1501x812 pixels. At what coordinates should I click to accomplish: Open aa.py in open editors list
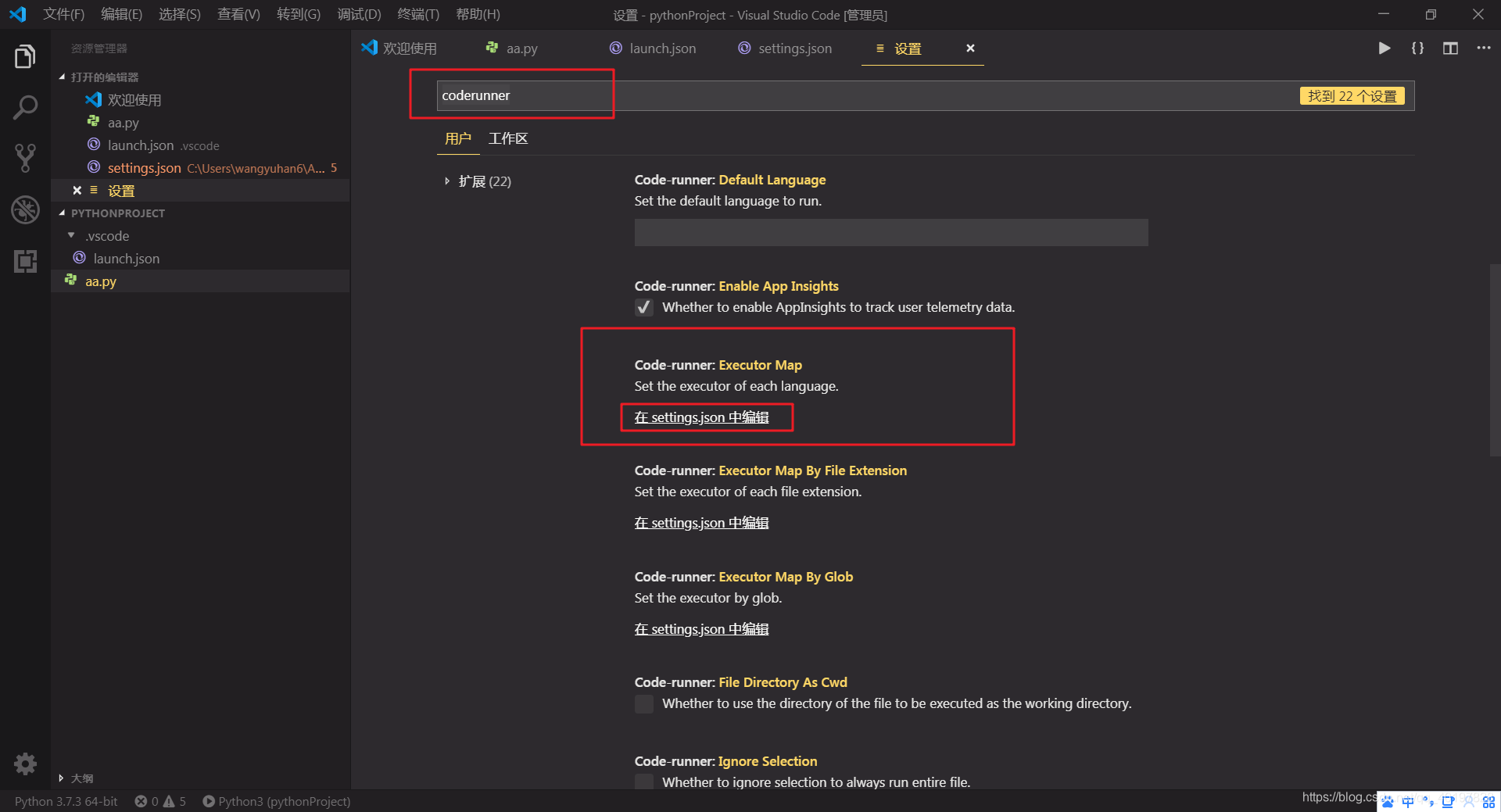(123, 123)
